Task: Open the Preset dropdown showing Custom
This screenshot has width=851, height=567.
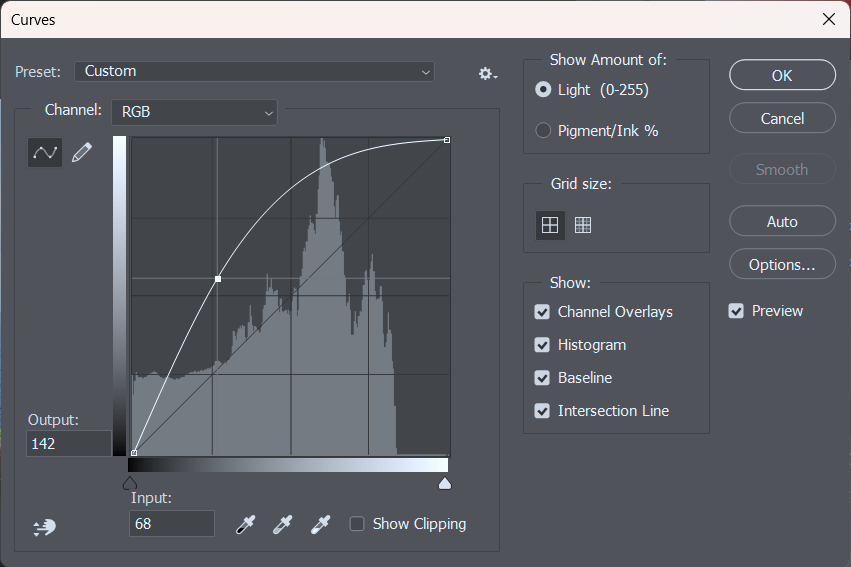Action: (x=254, y=72)
